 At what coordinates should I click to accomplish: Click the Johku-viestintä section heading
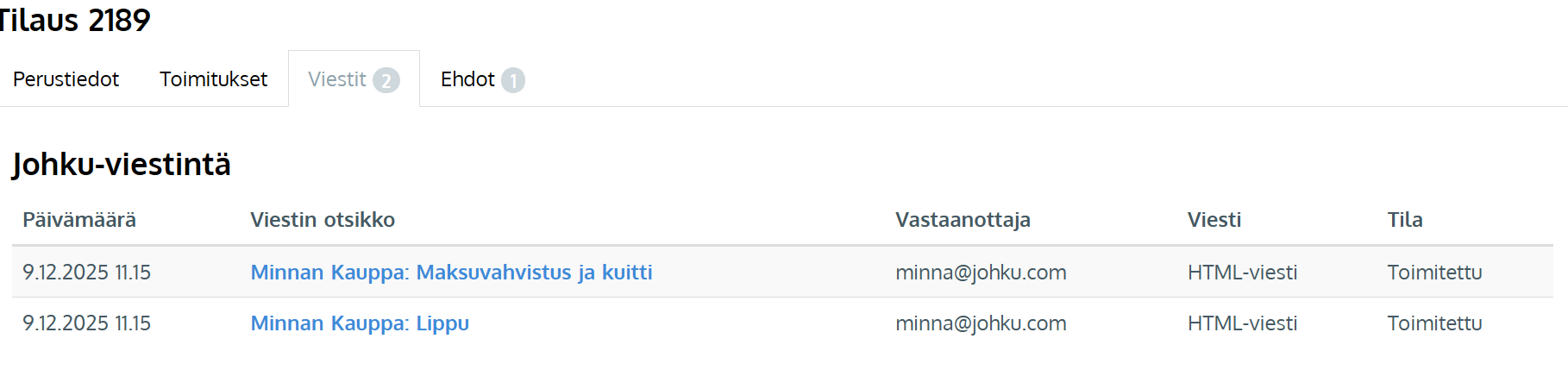pos(122,164)
